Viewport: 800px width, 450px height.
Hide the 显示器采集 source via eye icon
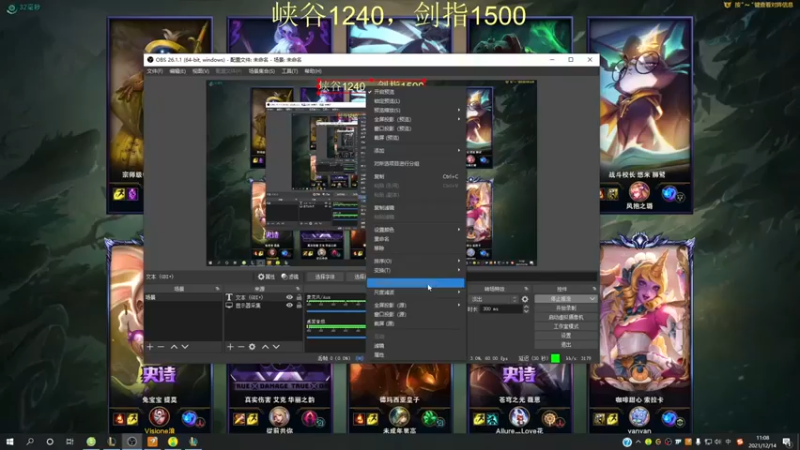pyautogui.click(x=289, y=305)
